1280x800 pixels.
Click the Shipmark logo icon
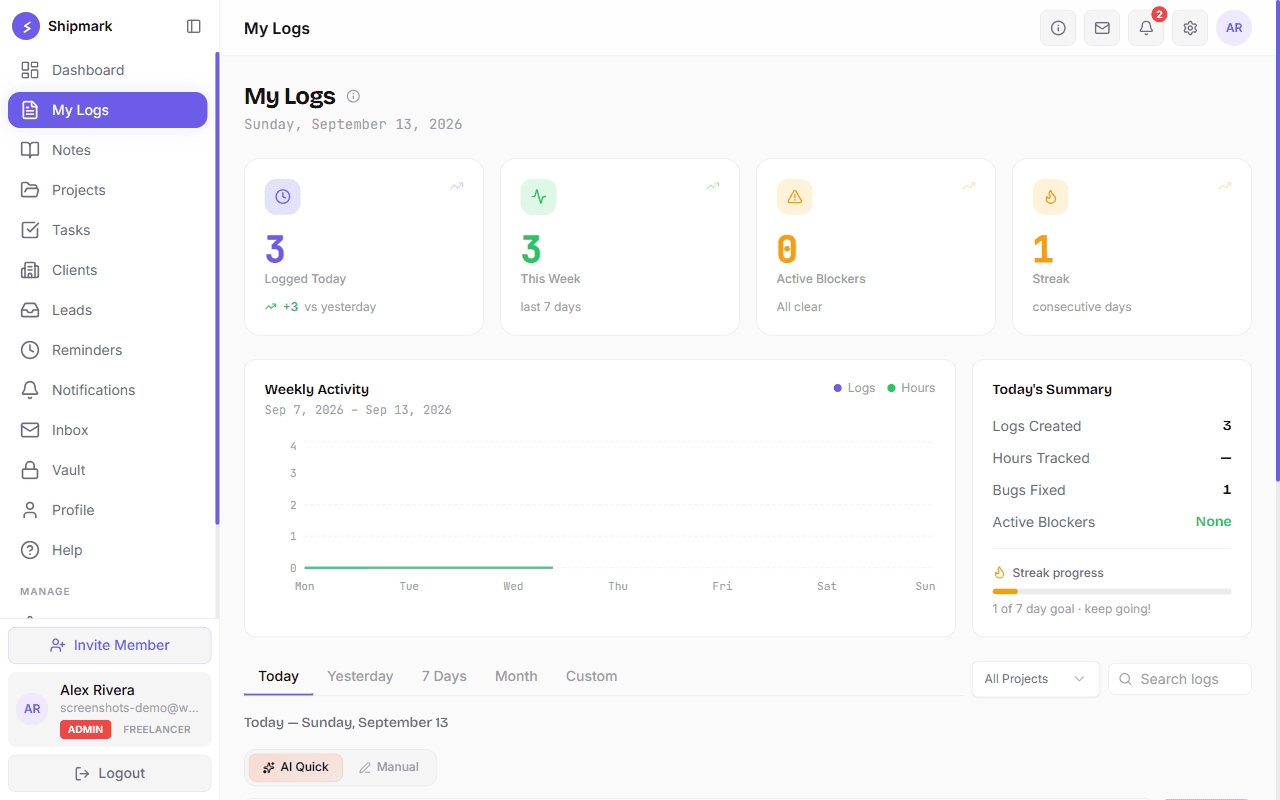click(x=26, y=26)
